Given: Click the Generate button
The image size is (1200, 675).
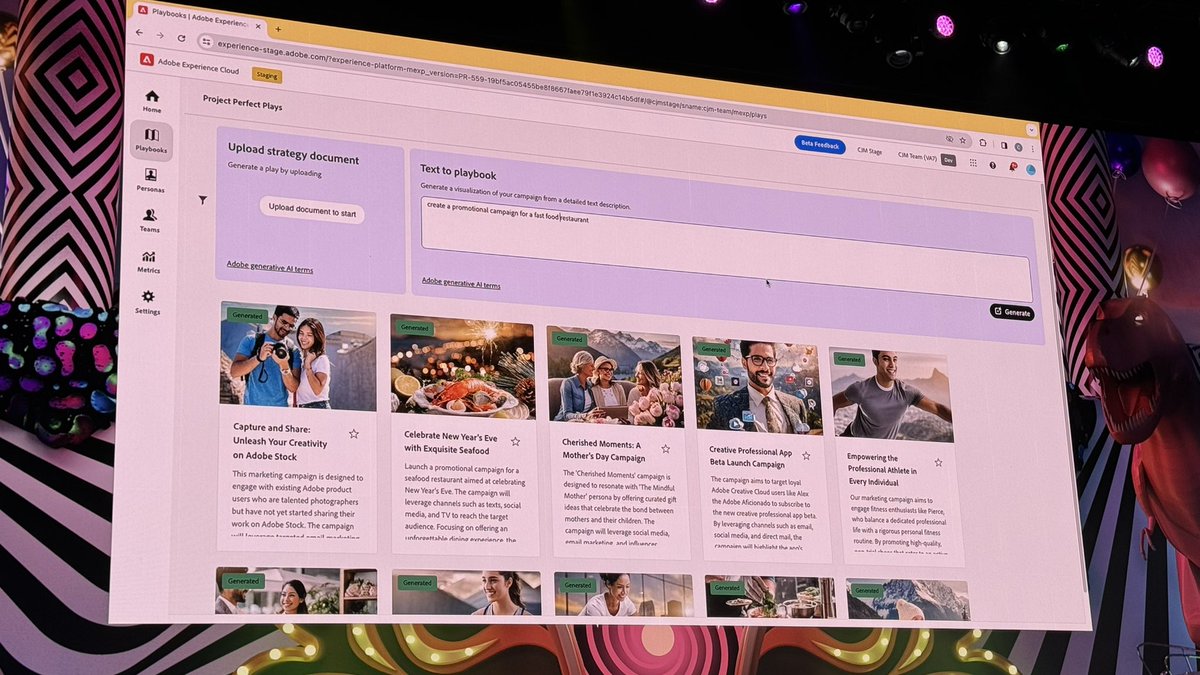Looking at the screenshot, I should click(x=1012, y=312).
